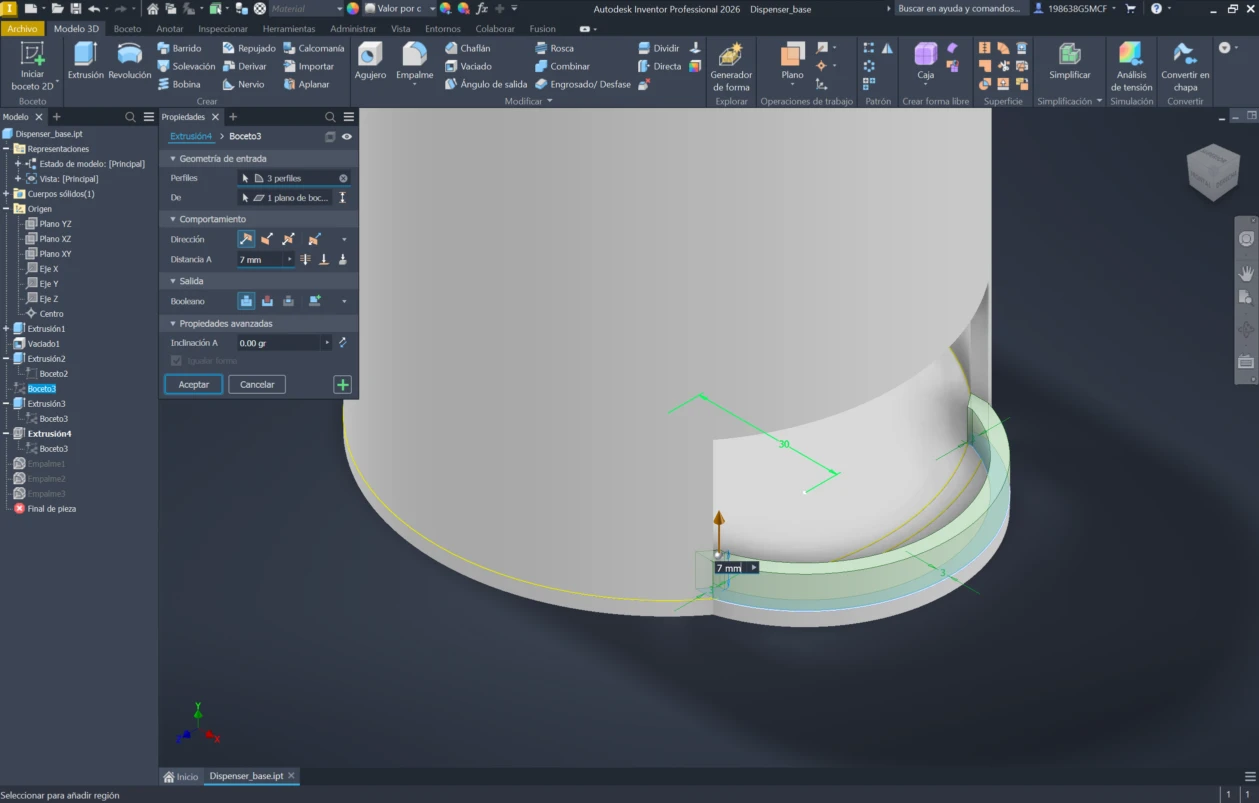This screenshot has height=803, width=1259.
Task: Select the Repujado emboss tool
Action: click(248, 48)
